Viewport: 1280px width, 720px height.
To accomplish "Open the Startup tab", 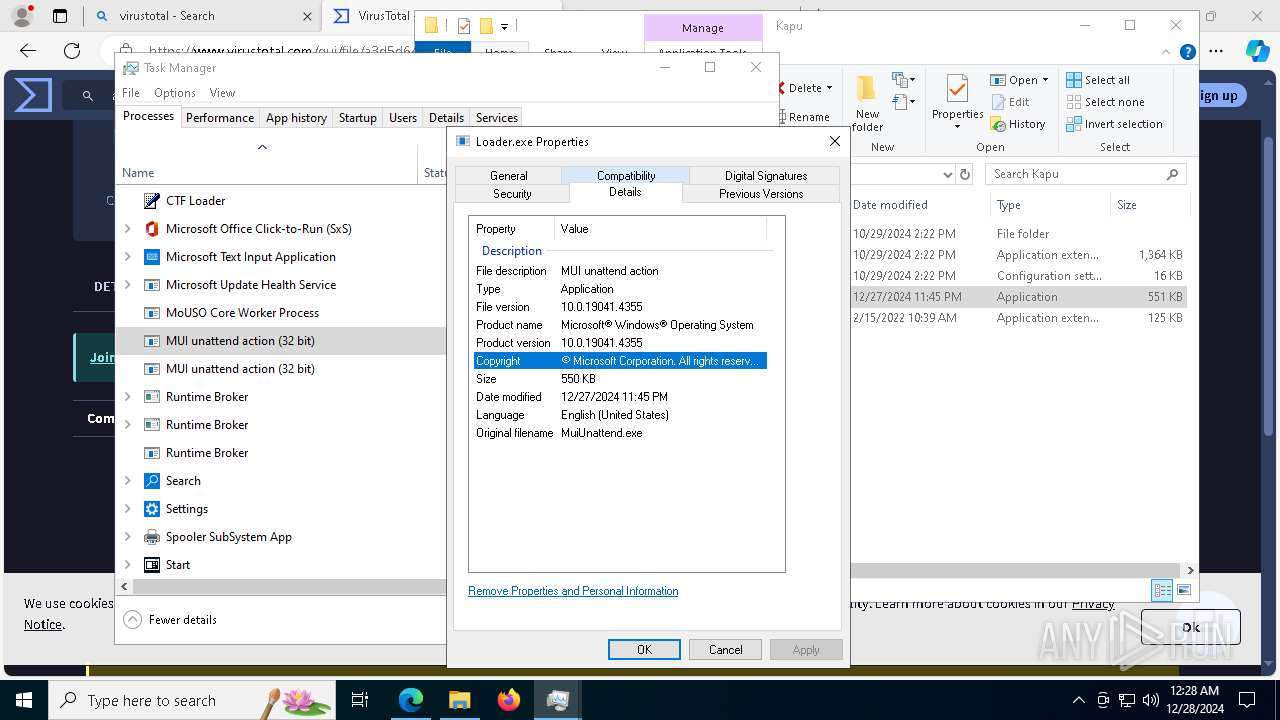I will pyautogui.click(x=357, y=117).
